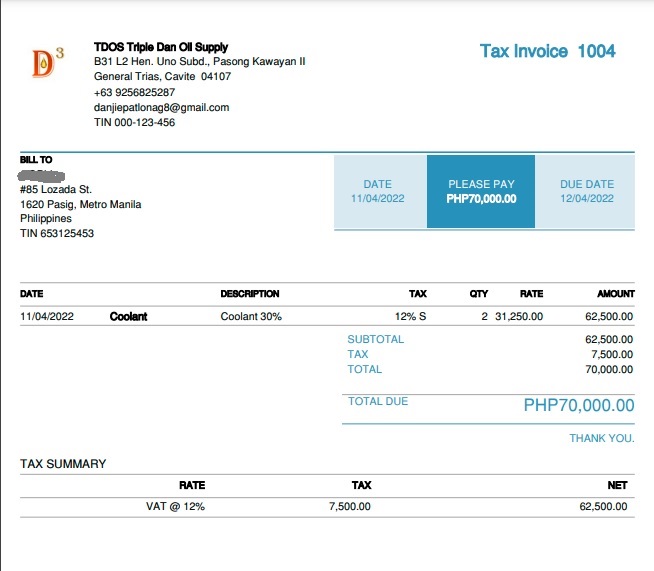The image size is (654, 571).
Task: Click the DATE 11/04/2022 box
Action: [x=380, y=191]
